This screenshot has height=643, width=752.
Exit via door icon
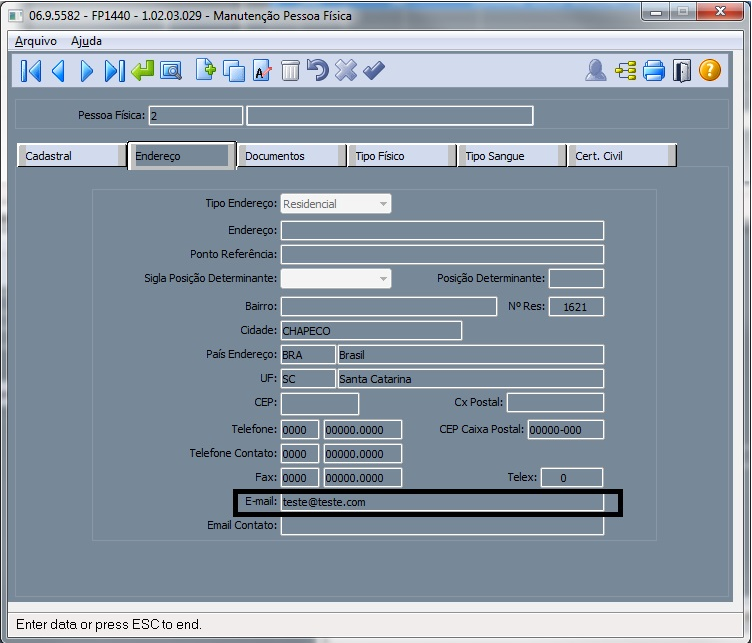pos(682,70)
